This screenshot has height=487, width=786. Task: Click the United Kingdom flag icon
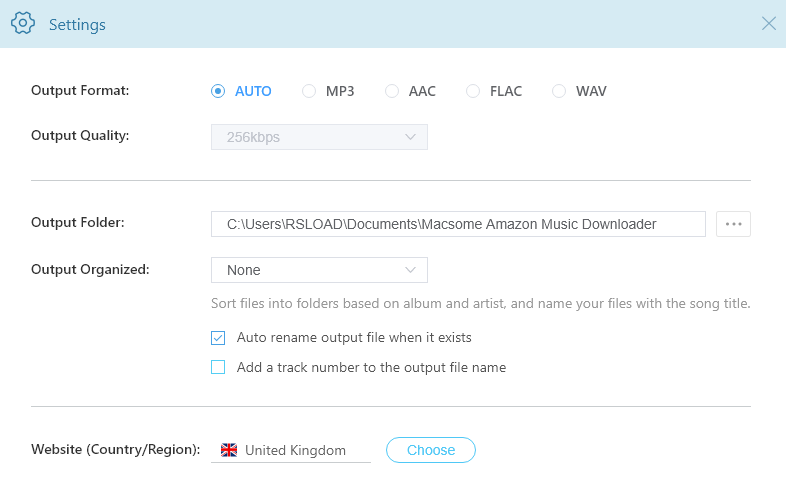[x=229, y=450]
